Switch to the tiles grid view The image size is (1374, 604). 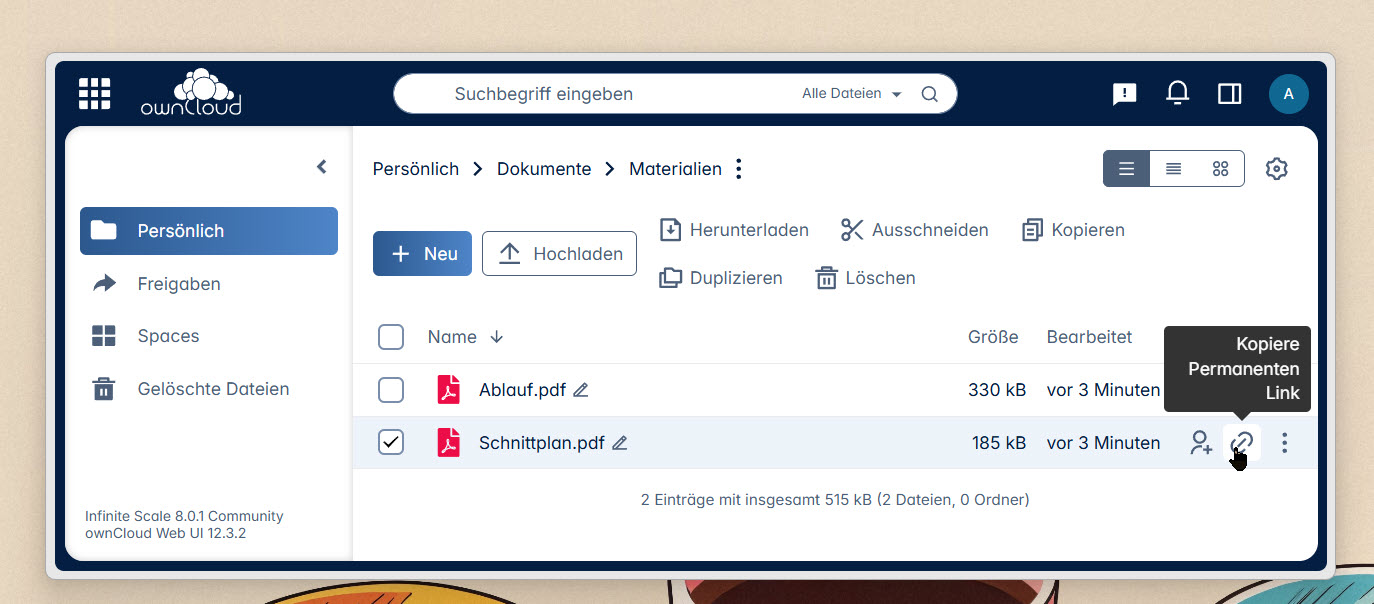[x=1220, y=169]
